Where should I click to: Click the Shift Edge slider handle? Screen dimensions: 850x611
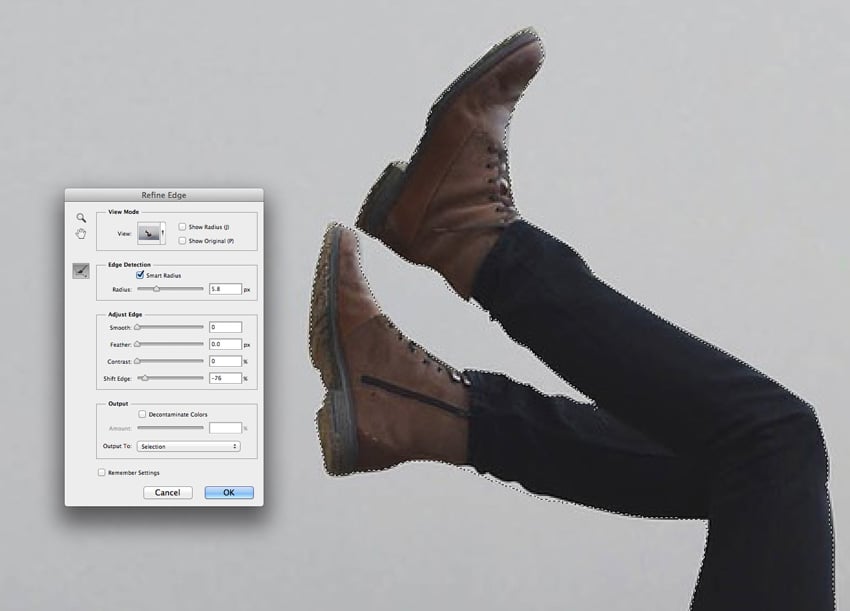click(x=145, y=378)
